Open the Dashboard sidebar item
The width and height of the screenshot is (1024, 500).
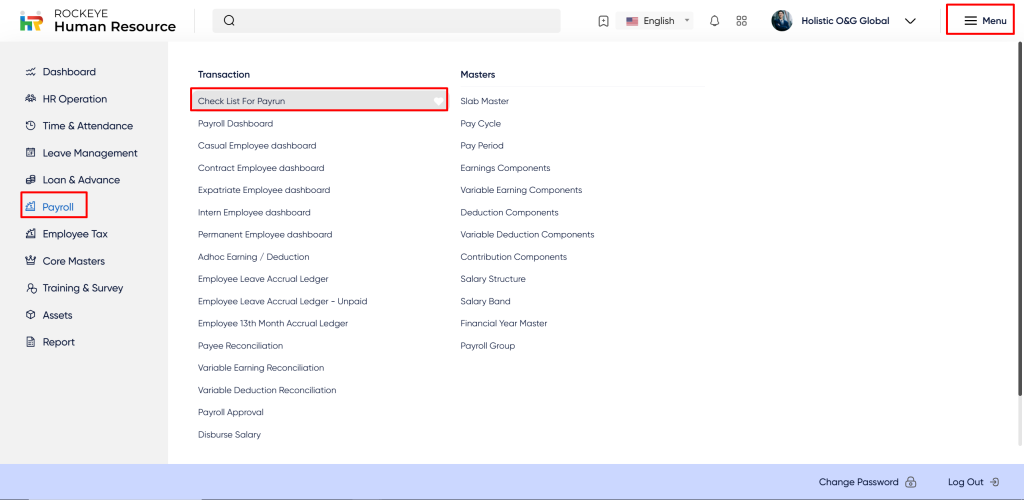click(69, 72)
